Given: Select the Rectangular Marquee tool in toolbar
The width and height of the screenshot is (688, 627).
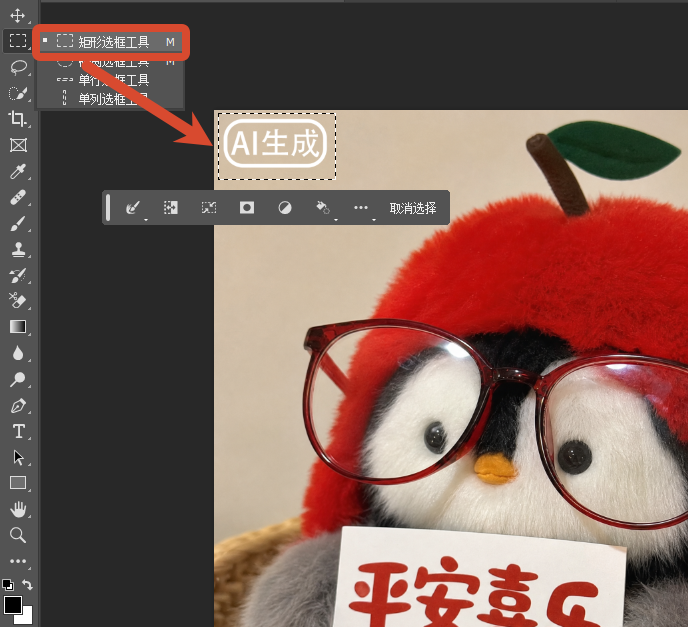Looking at the screenshot, I should coord(18,41).
